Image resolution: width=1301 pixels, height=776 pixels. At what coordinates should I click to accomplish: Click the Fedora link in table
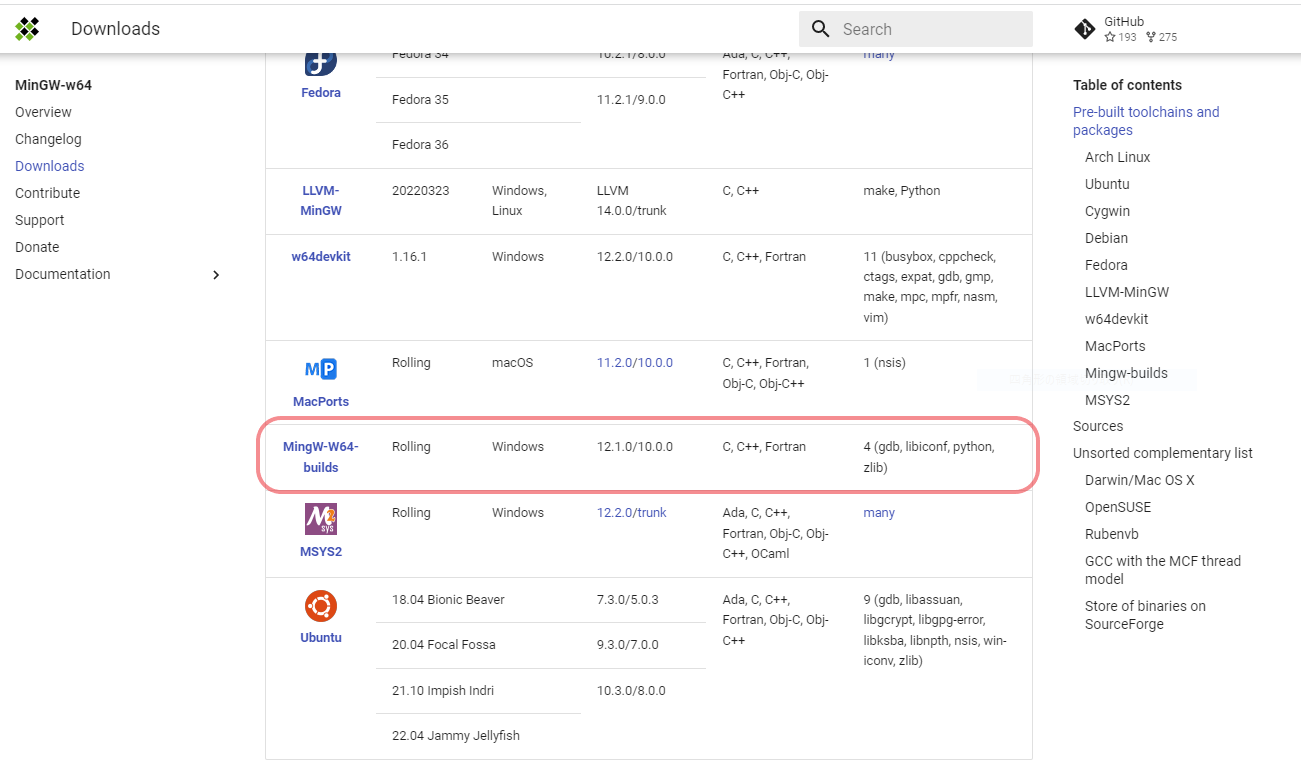pos(321,92)
